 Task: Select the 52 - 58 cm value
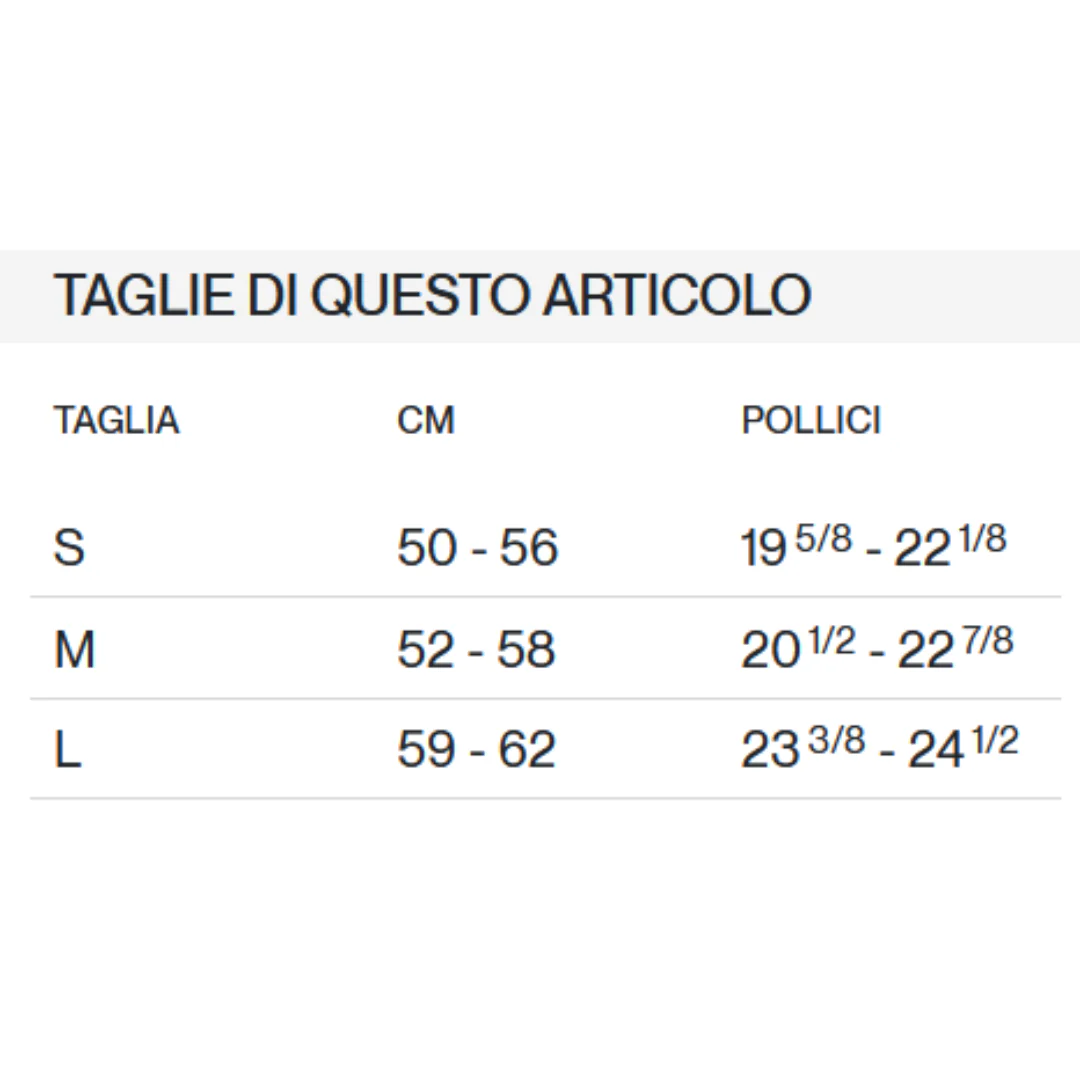point(476,649)
